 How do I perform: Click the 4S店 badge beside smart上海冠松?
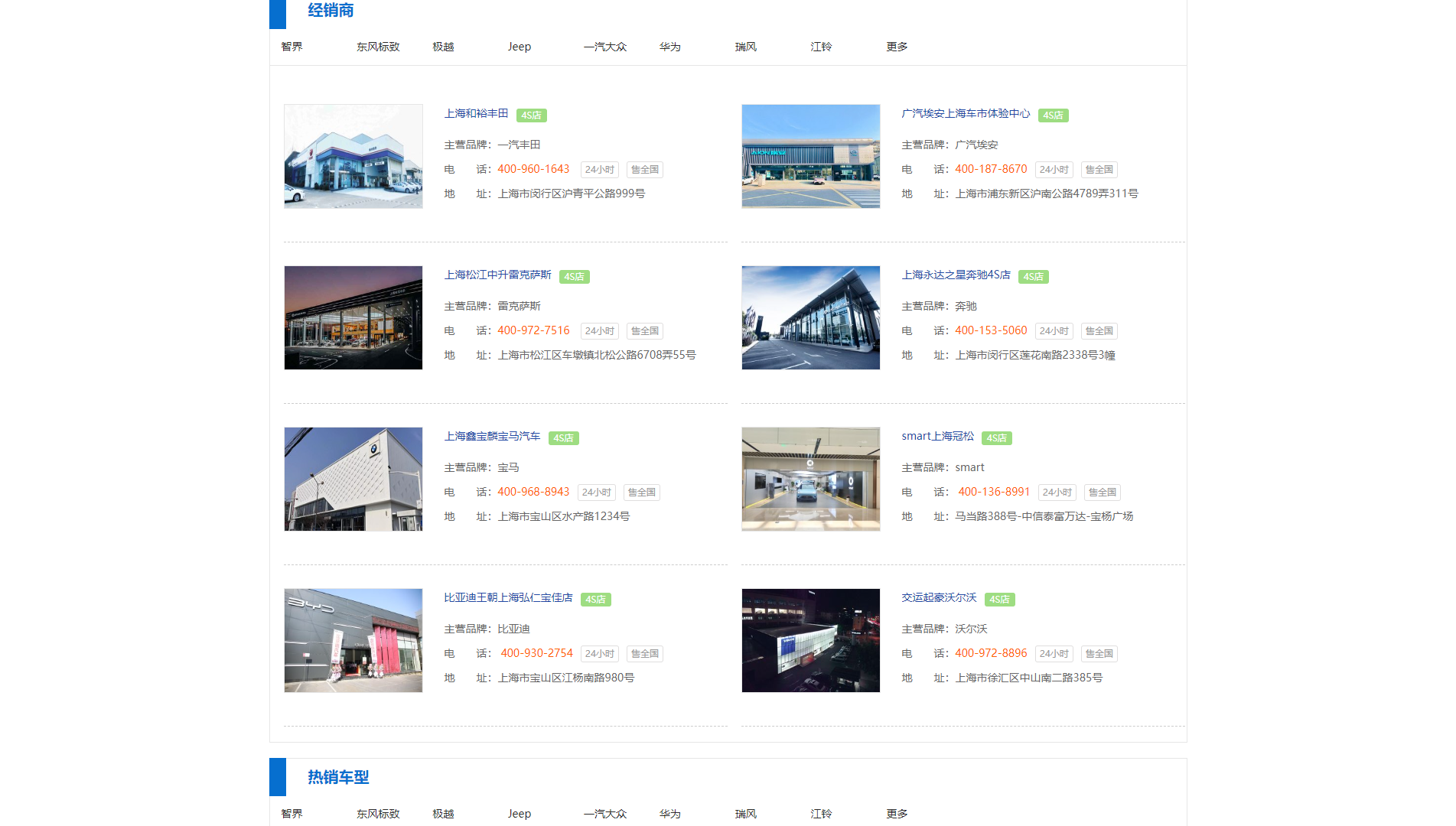pos(996,438)
